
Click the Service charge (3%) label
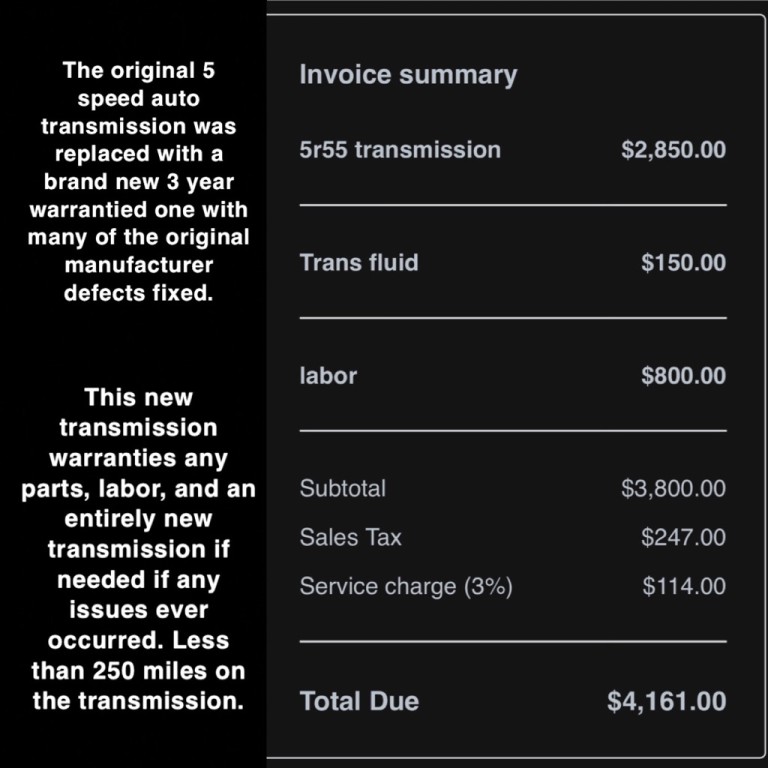(406, 586)
